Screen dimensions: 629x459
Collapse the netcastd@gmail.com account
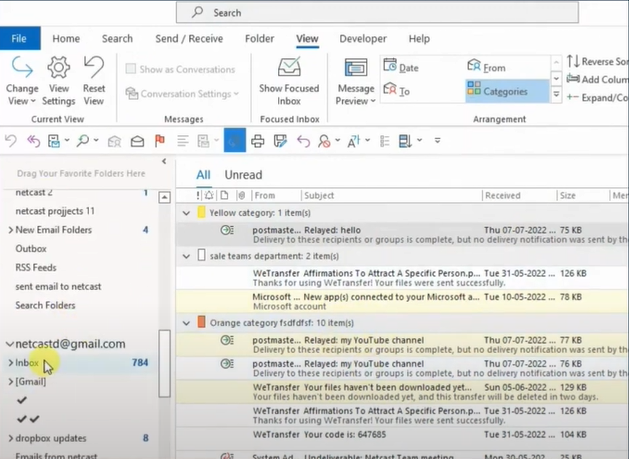(10, 344)
